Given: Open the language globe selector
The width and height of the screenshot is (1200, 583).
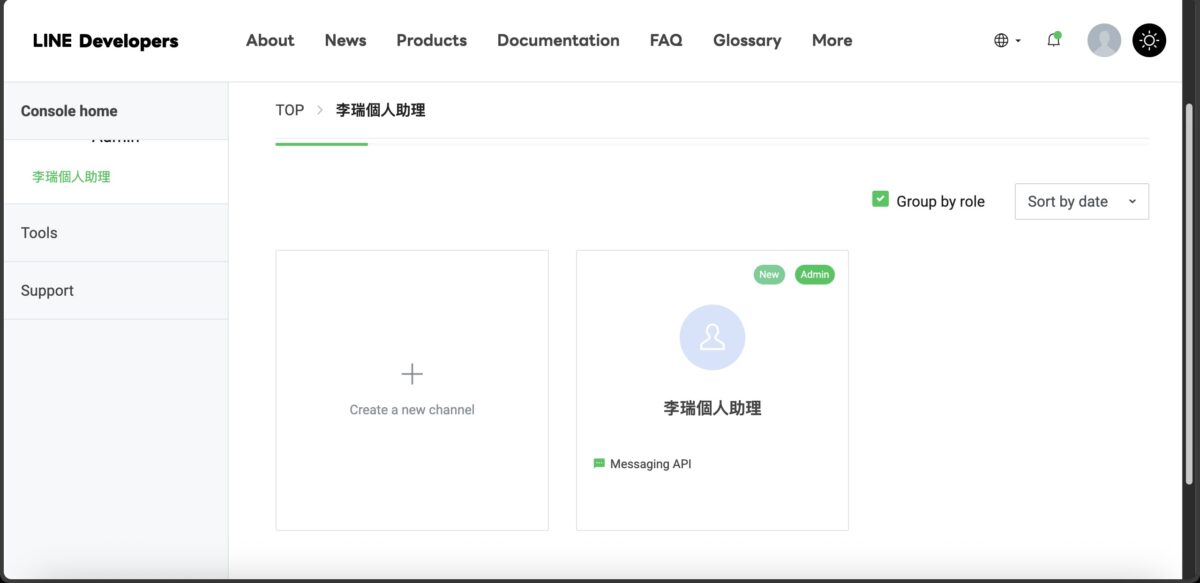Looking at the screenshot, I should pos(1007,41).
